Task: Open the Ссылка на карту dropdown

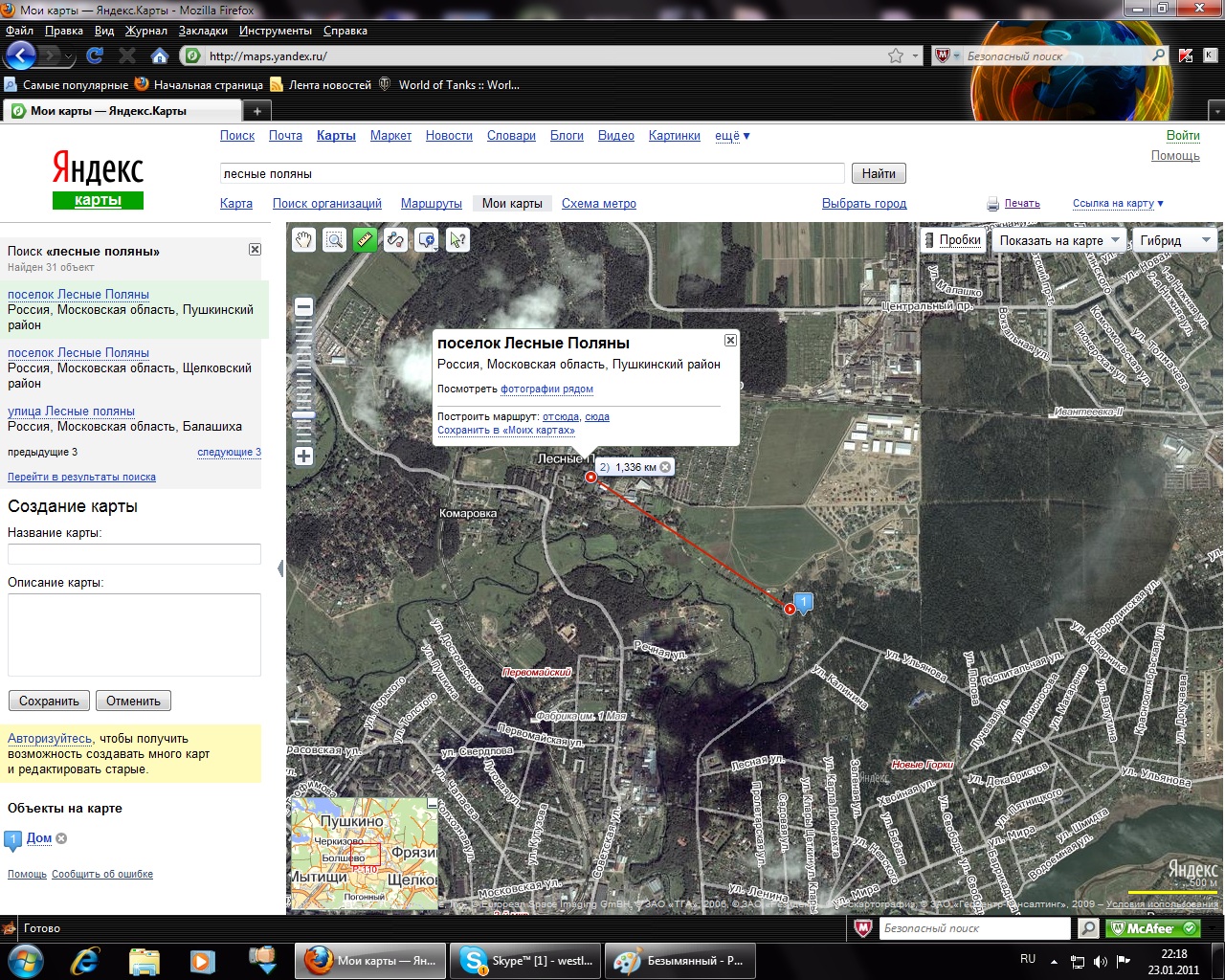Action: click(1118, 203)
